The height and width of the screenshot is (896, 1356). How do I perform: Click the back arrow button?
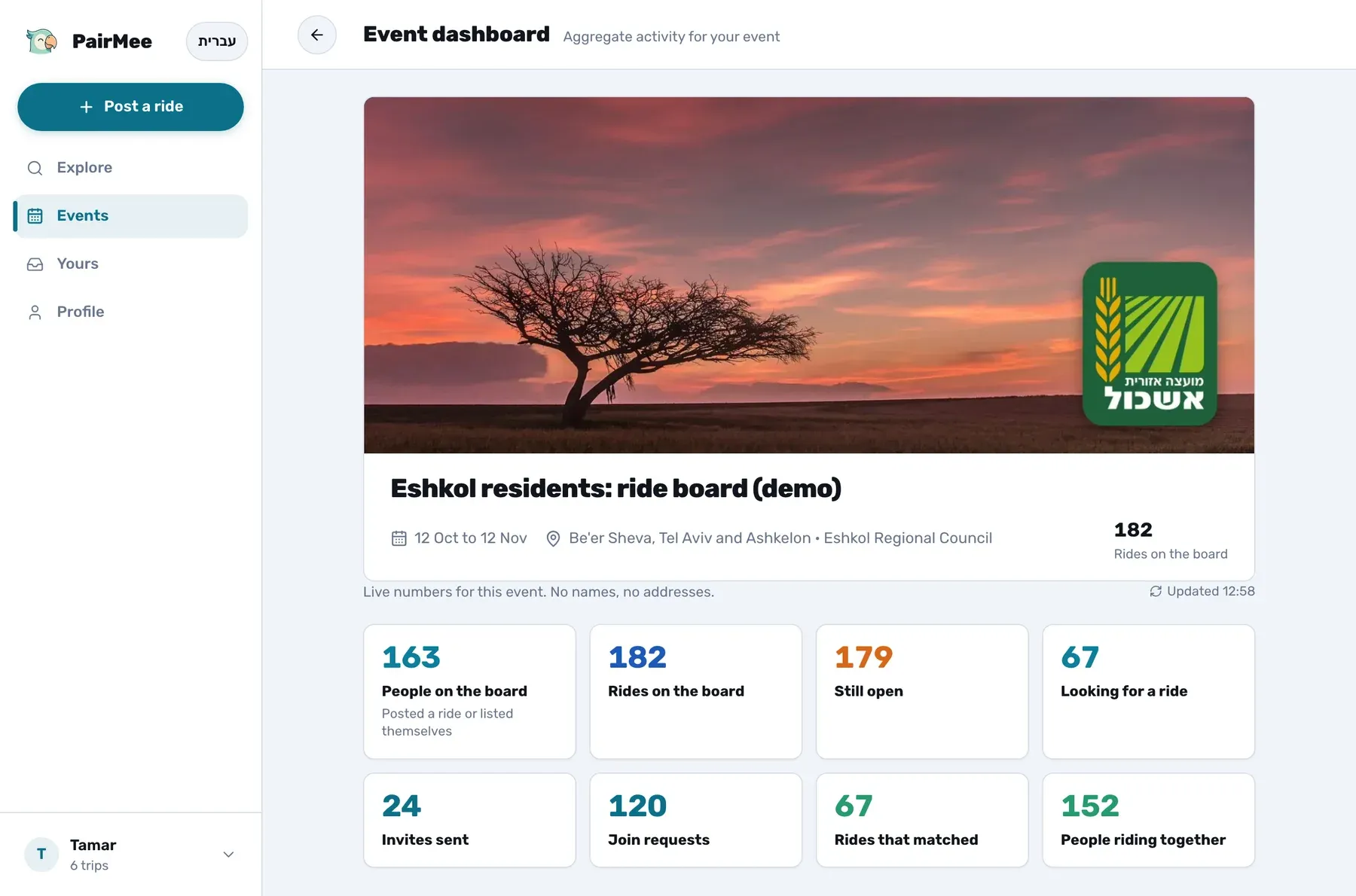316,35
